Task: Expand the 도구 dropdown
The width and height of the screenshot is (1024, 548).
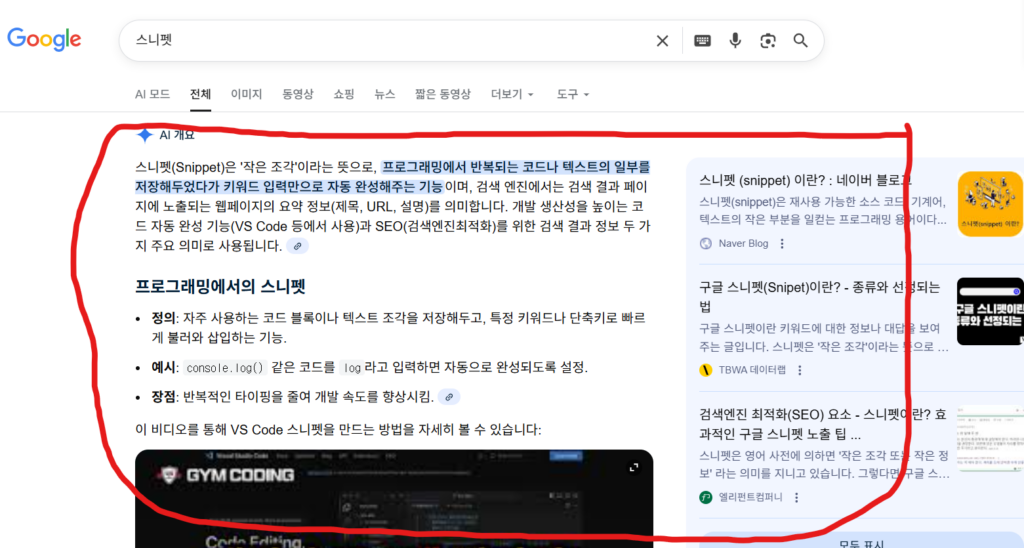Action: click(x=573, y=94)
